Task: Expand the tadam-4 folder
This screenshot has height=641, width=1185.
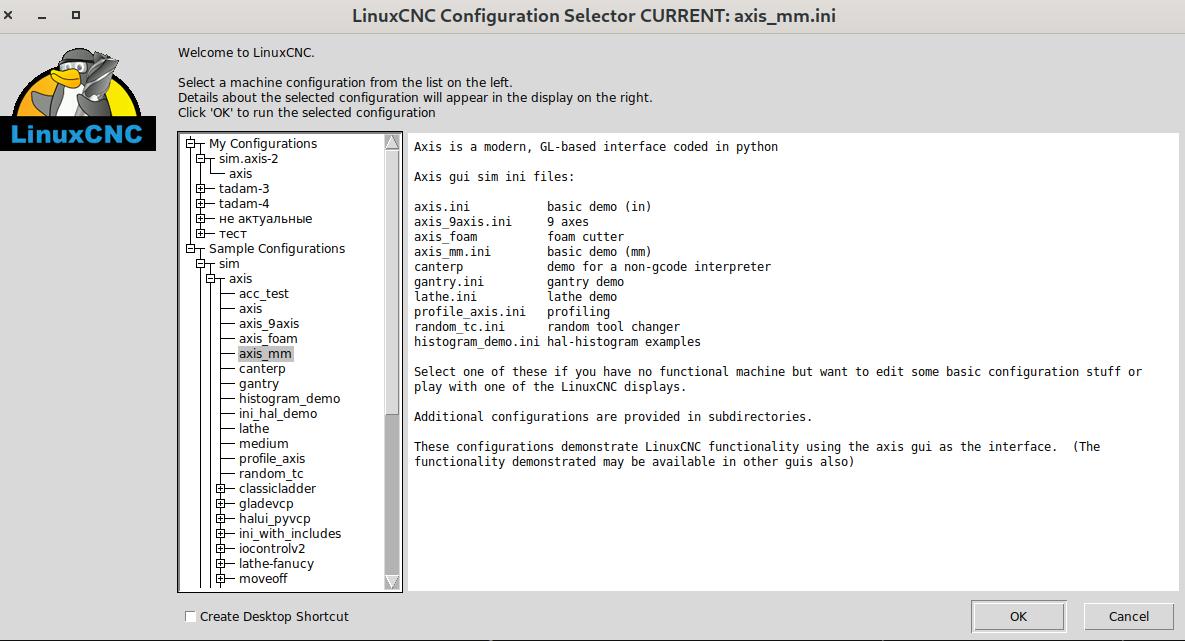Action: [x=200, y=204]
